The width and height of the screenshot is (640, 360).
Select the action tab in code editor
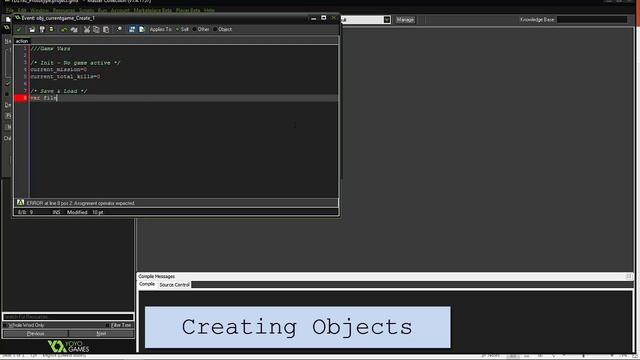(22, 41)
